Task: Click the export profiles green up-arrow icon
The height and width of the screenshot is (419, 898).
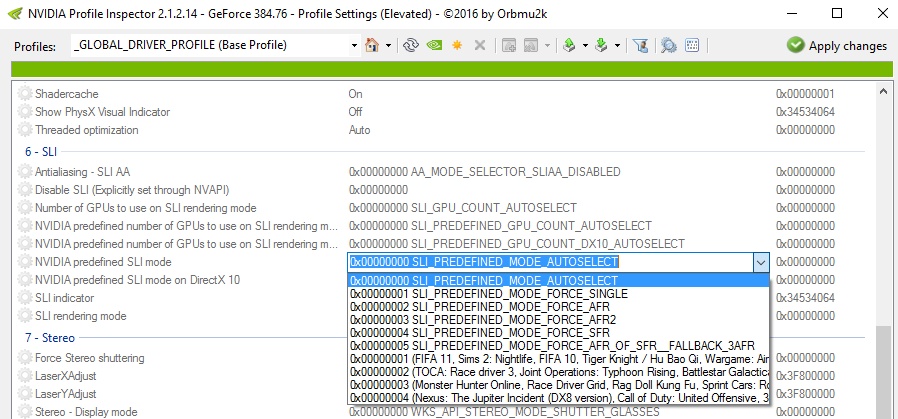Action: 569,45
